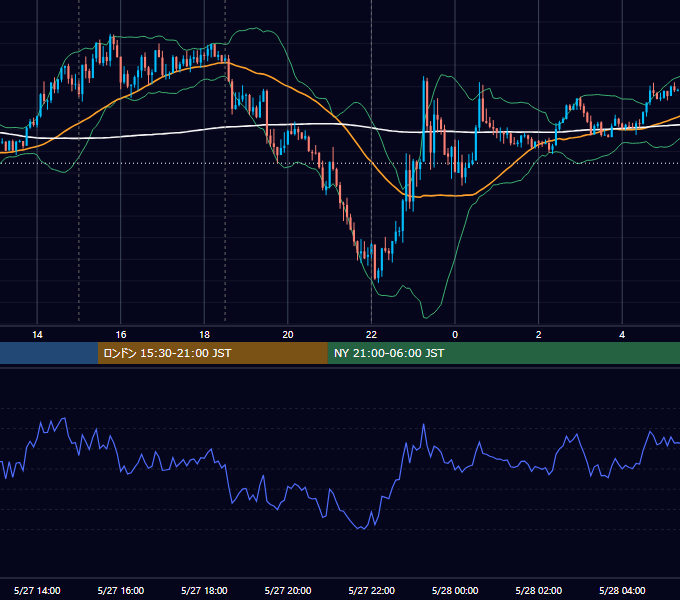The width and height of the screenshot is (680, 600).
Task: Select the 5/28 04:00 label on indicator axis
Action: point(622,590)
